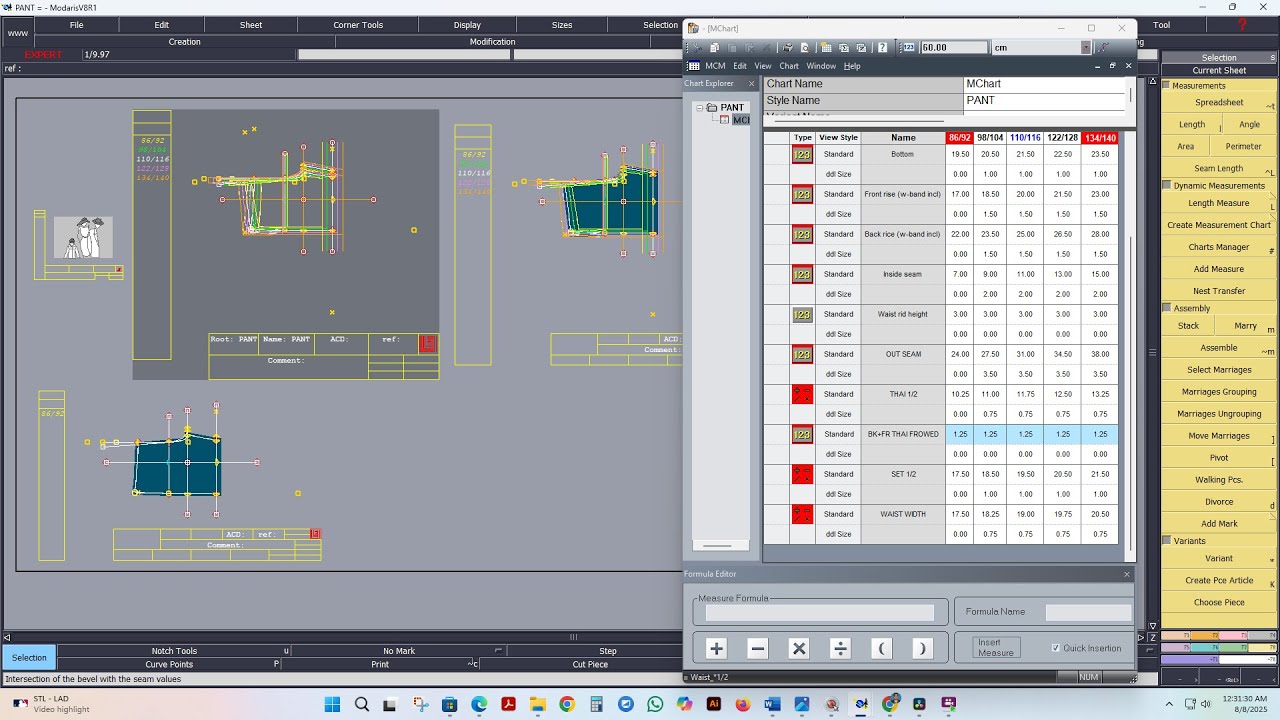
Task: Toggle the Assembly section checkbox
Action: click(x=1166, y=309)
